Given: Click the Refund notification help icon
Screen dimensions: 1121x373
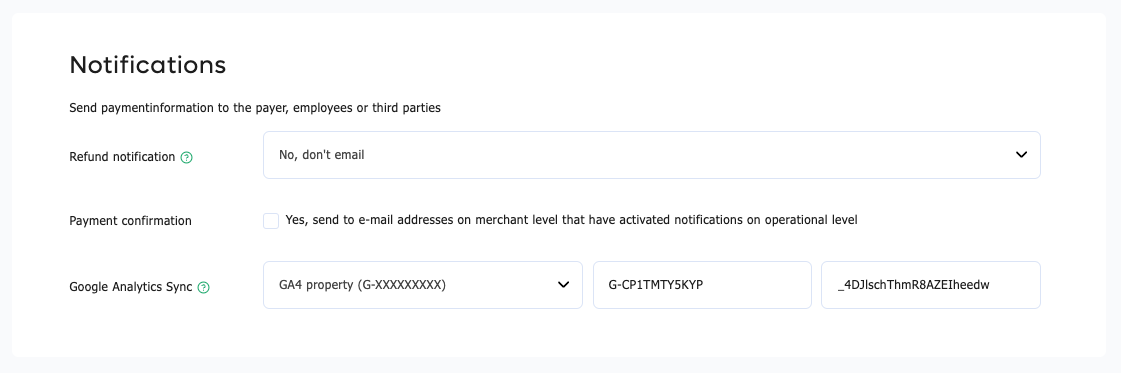Looking at the screenshot, I should 187,157.
